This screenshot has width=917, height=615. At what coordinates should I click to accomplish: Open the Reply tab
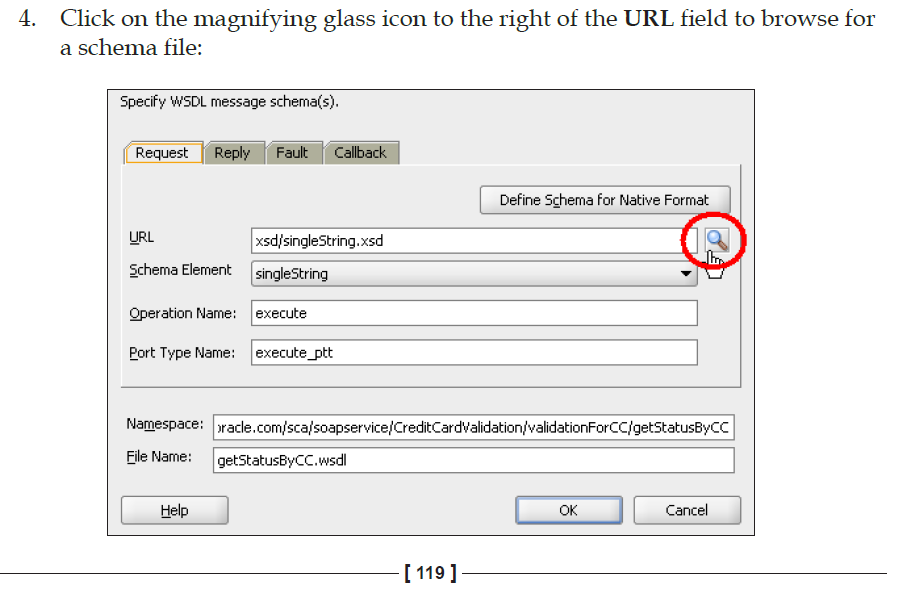tap(232, 153)
